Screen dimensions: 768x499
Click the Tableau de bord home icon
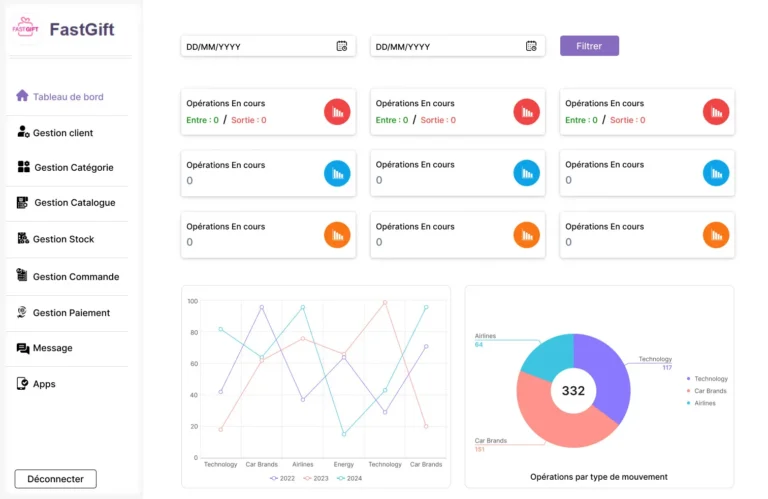[x=22, y=95]
